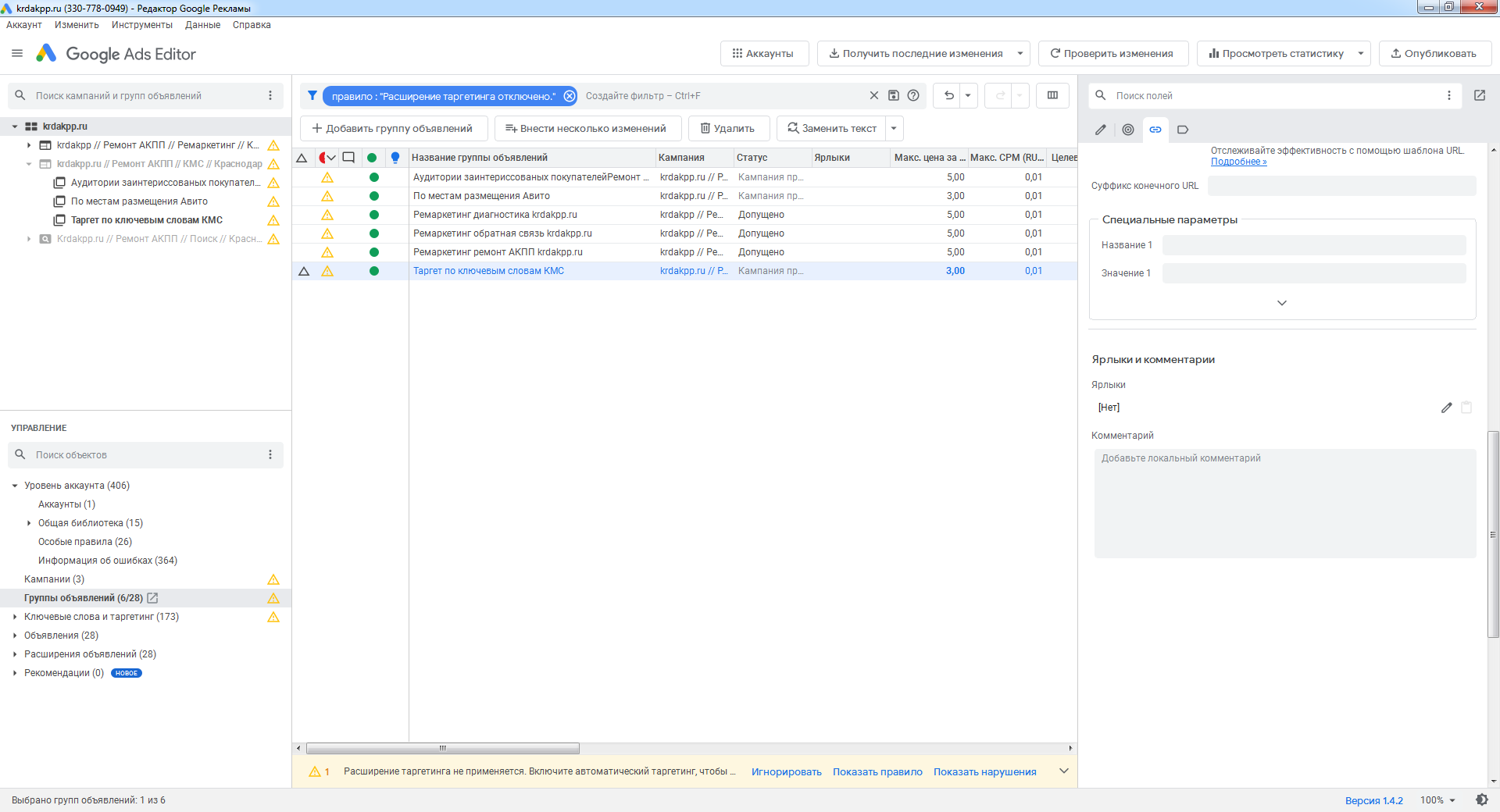
Task: Open the undo history dropdown
Action: tap(968, 95)
